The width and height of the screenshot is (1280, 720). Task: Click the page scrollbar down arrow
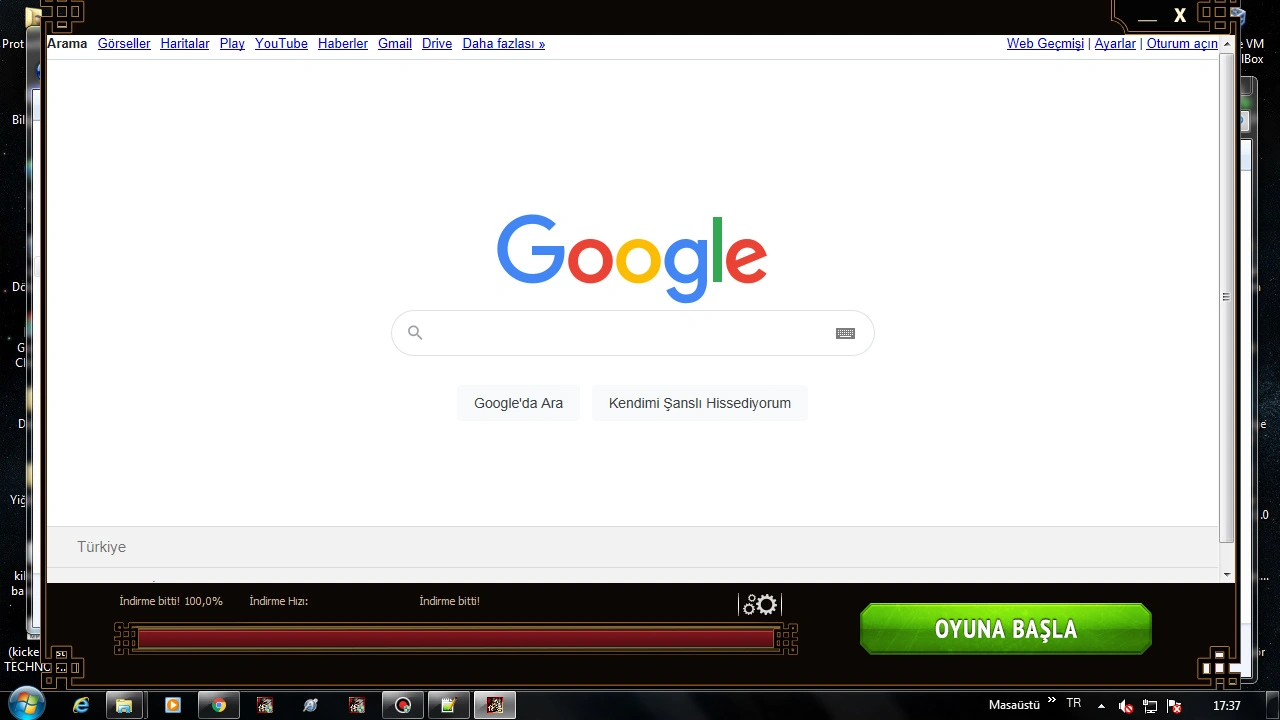(1227, 575)
